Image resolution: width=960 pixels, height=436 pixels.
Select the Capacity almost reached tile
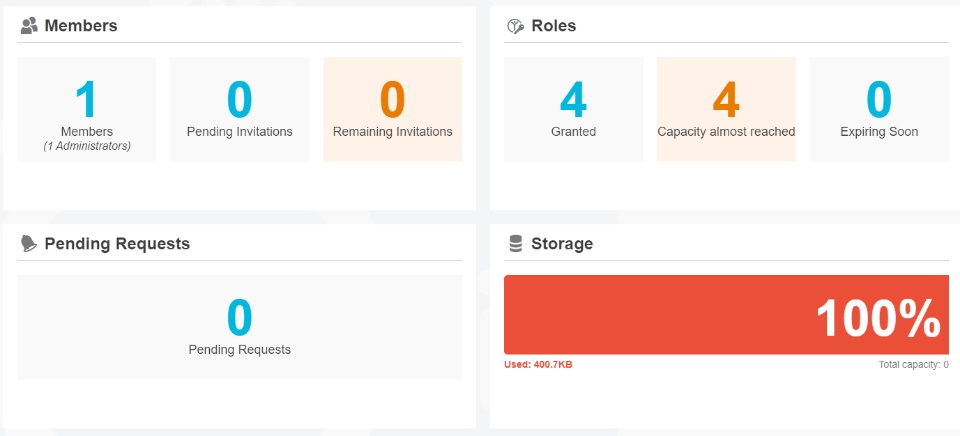(726, 109)
